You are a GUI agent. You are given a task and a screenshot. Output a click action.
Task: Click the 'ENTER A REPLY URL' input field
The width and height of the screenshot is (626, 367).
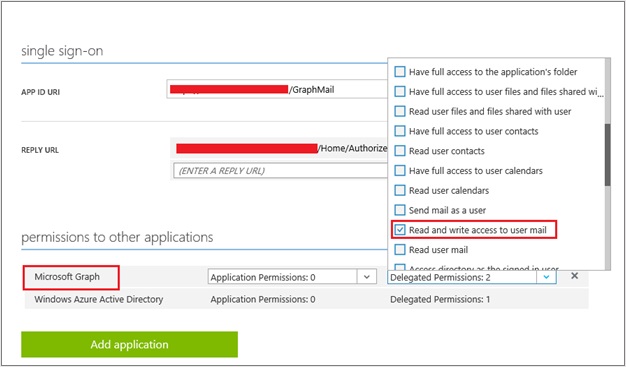point(280,171)
